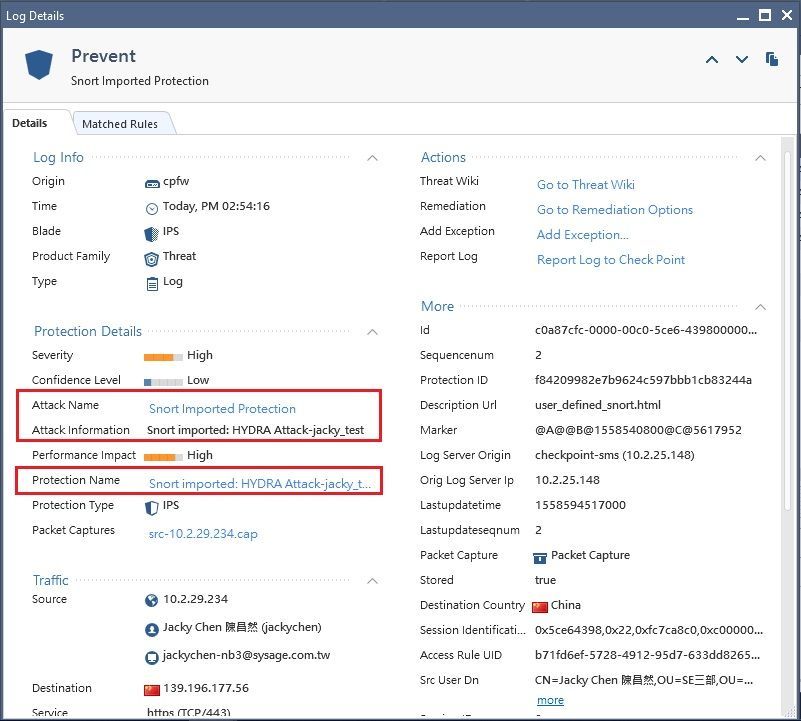Select the Details tab
Viewport: 801px width, 721px height.
point(30,123)
